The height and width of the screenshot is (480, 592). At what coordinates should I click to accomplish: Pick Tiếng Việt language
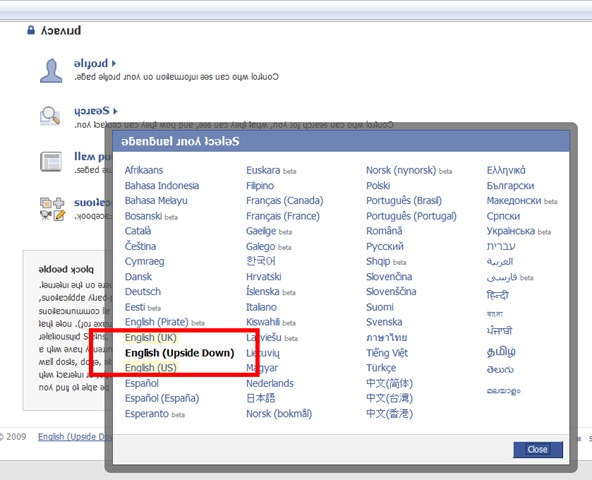tap(387, 353)
